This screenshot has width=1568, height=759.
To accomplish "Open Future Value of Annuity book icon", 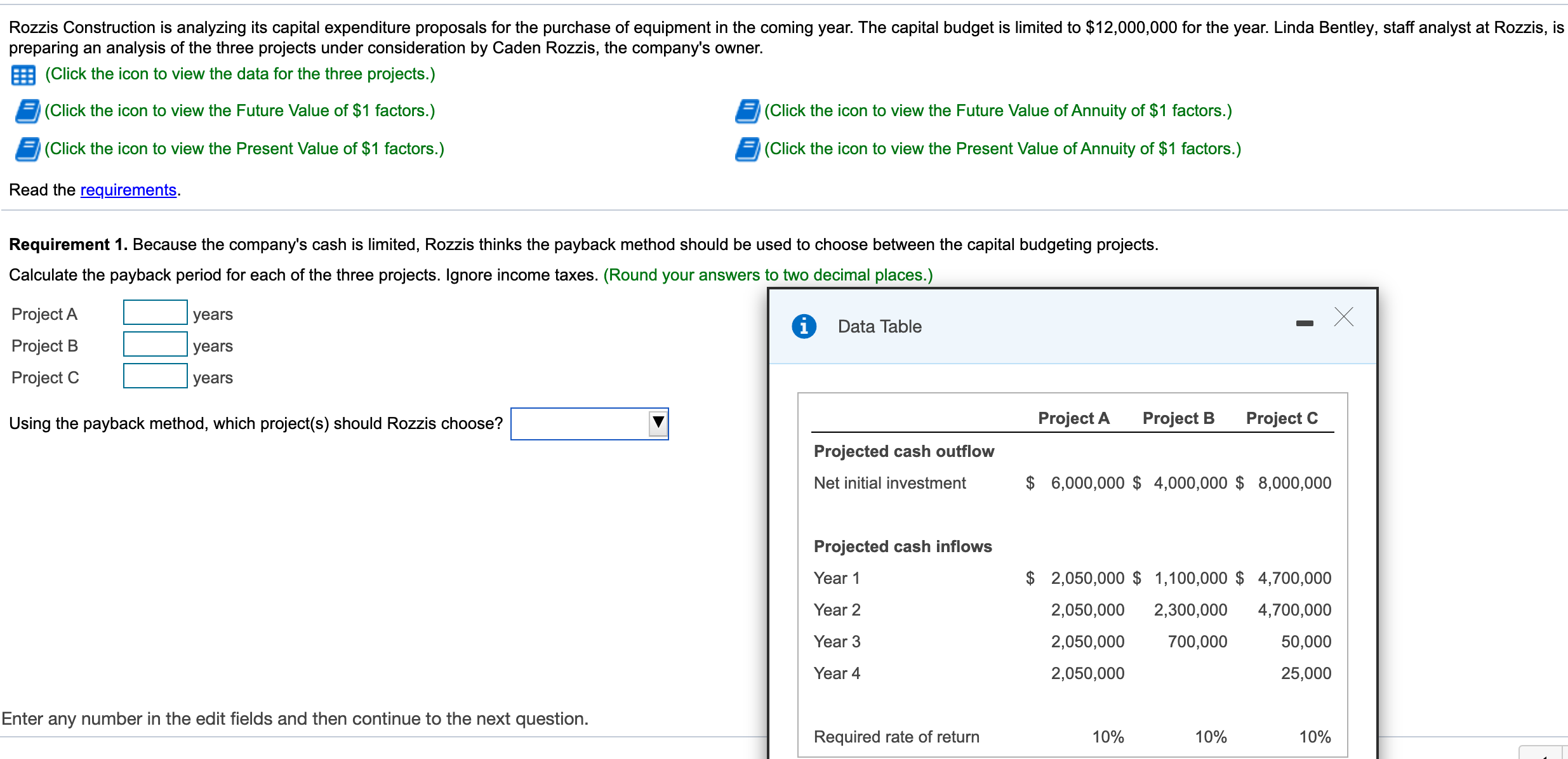I will point(747,112).
